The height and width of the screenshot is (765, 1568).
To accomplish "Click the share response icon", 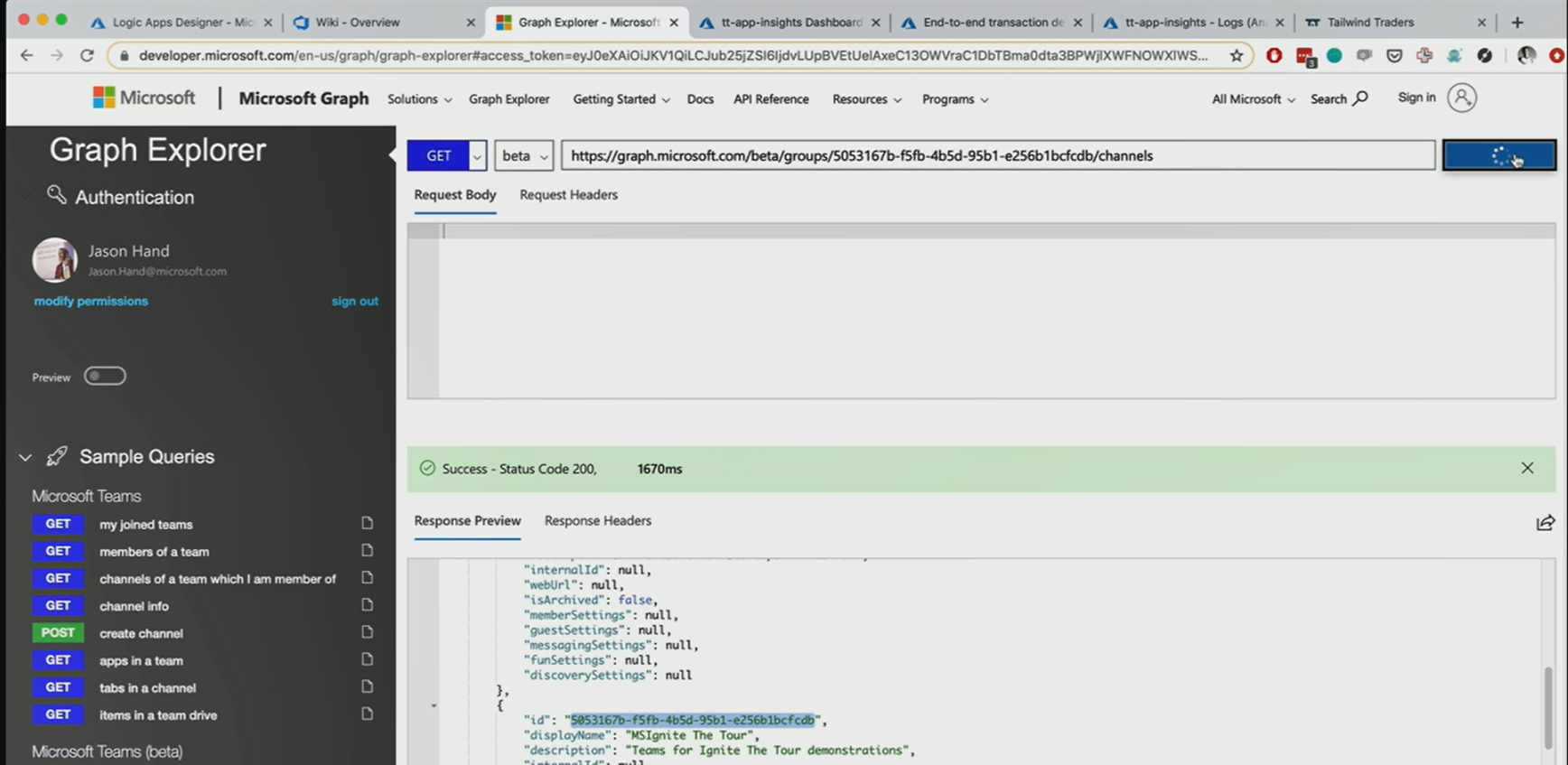I will coord(1545,522).
